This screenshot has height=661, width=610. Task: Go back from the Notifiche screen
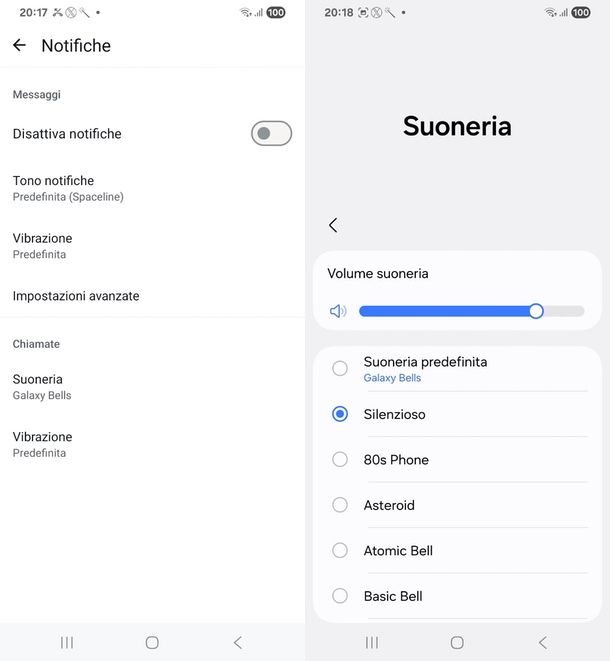(19, 45)
